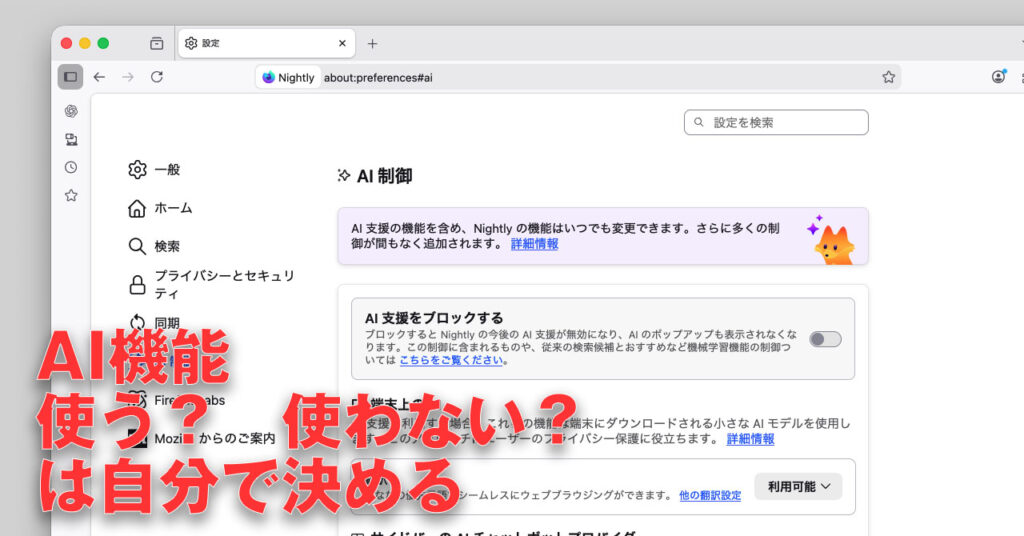Viewport: 1024px width, 536px height.
Task: Close the 設定 tab
Action: [x=342, y=43]
